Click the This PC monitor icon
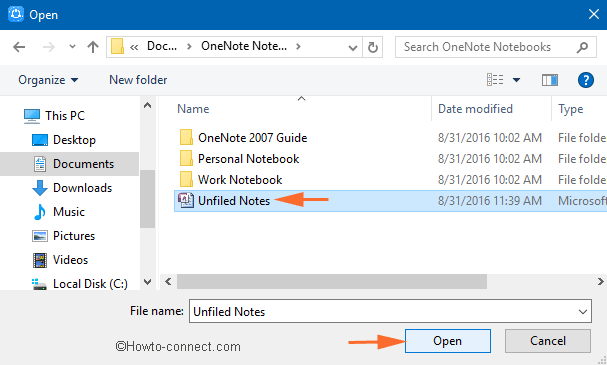 coord(32,116)
